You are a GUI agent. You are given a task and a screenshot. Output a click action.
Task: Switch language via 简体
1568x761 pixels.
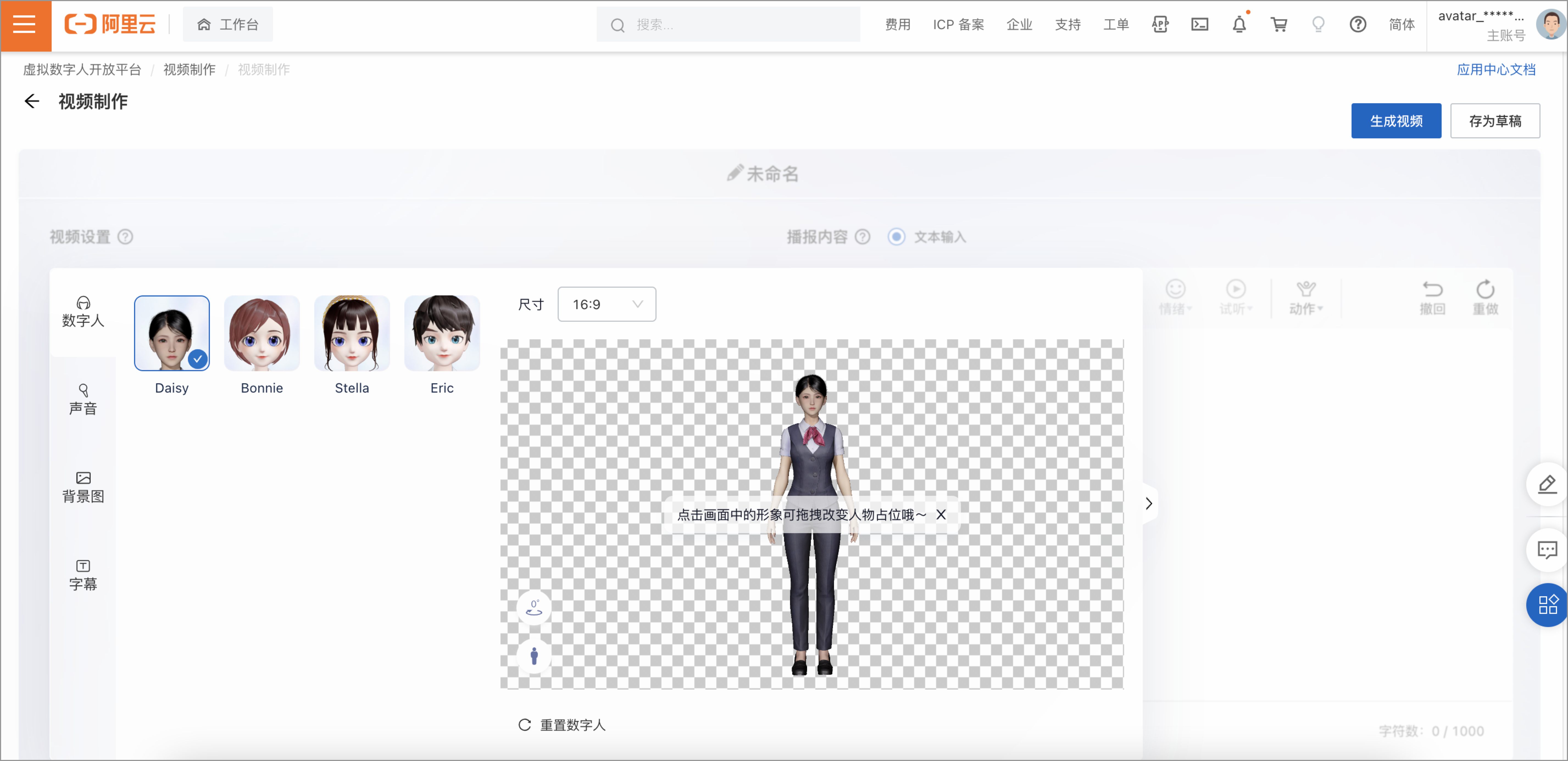point(1402,25)
